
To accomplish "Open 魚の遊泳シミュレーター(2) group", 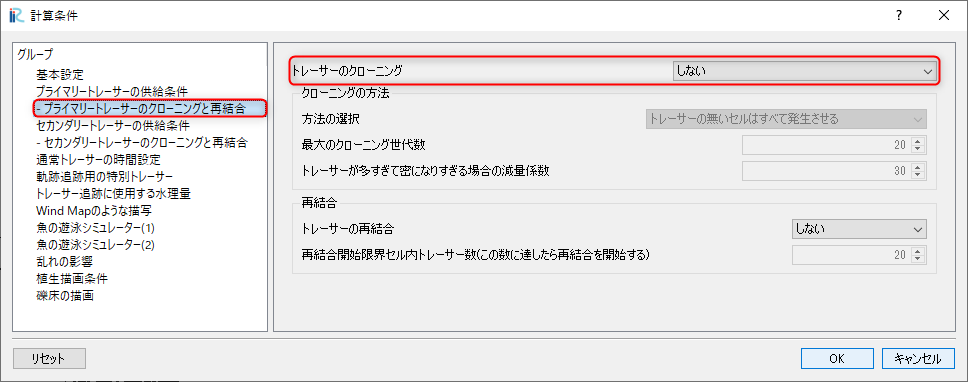I will click(x=95, y=244).
